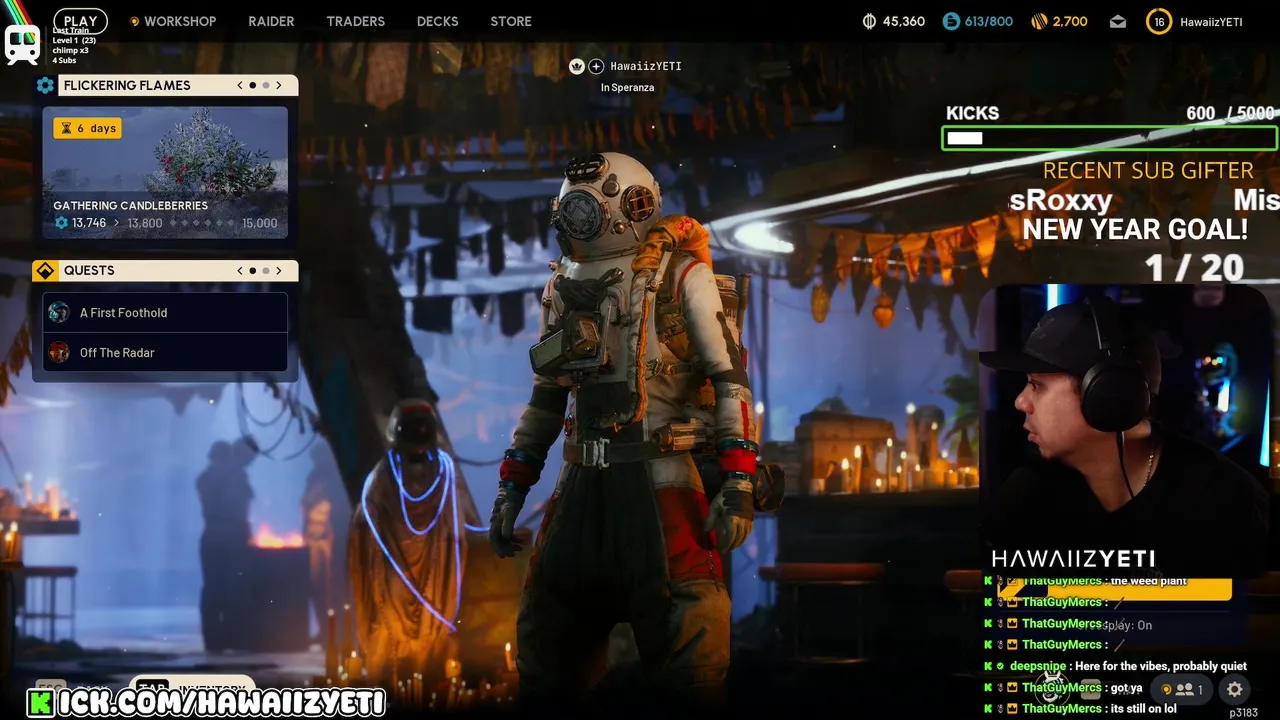1280x720 pixels.
Task: Click the Quests header chevron icon
Action: tap(45, 270)
